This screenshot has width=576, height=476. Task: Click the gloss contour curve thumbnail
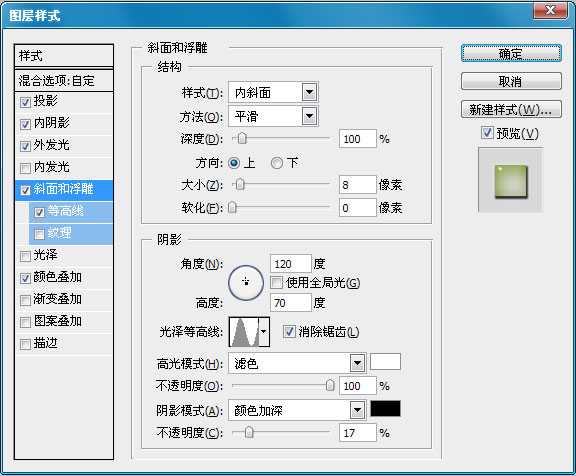(244, 332)
